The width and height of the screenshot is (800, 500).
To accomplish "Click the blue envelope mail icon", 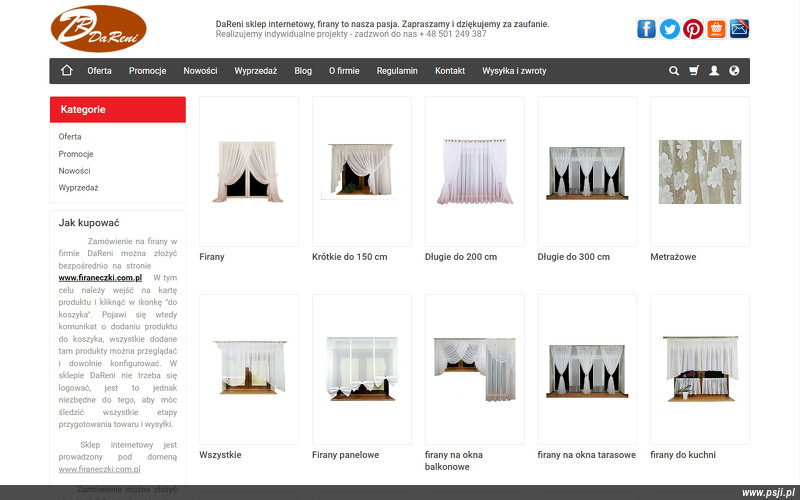I will (x=739, y=29).
